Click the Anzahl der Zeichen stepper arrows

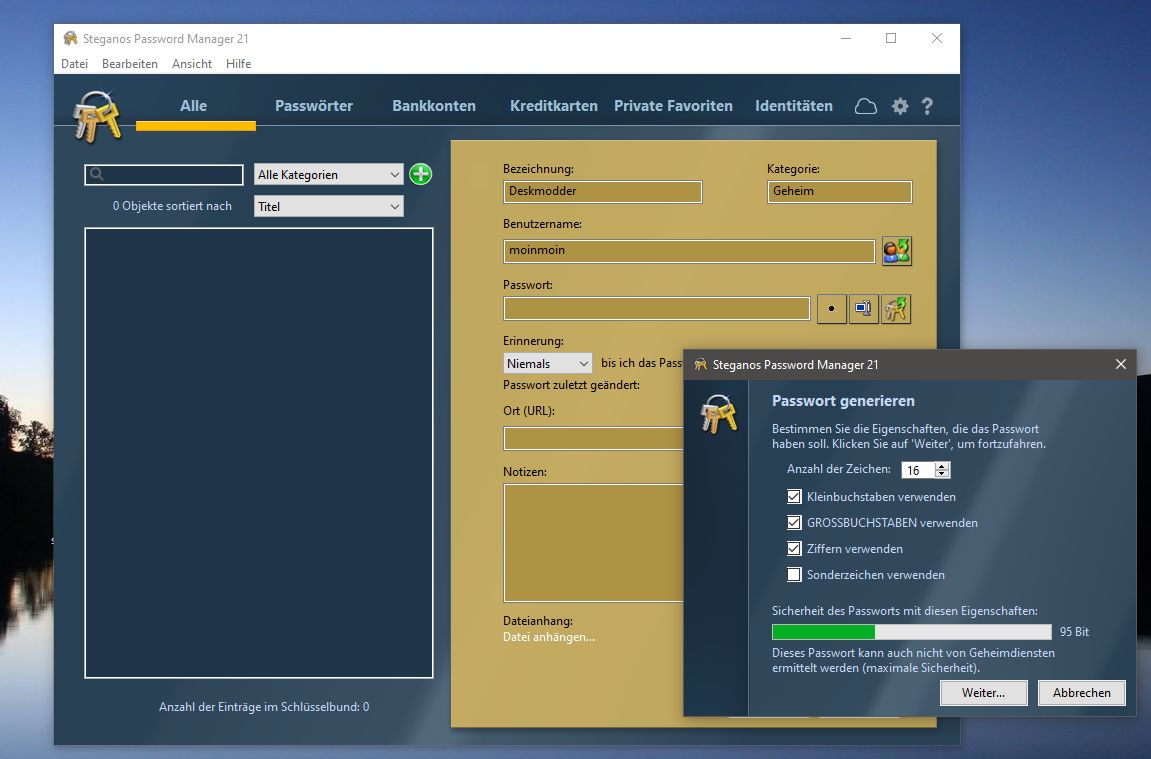[942, 470]
